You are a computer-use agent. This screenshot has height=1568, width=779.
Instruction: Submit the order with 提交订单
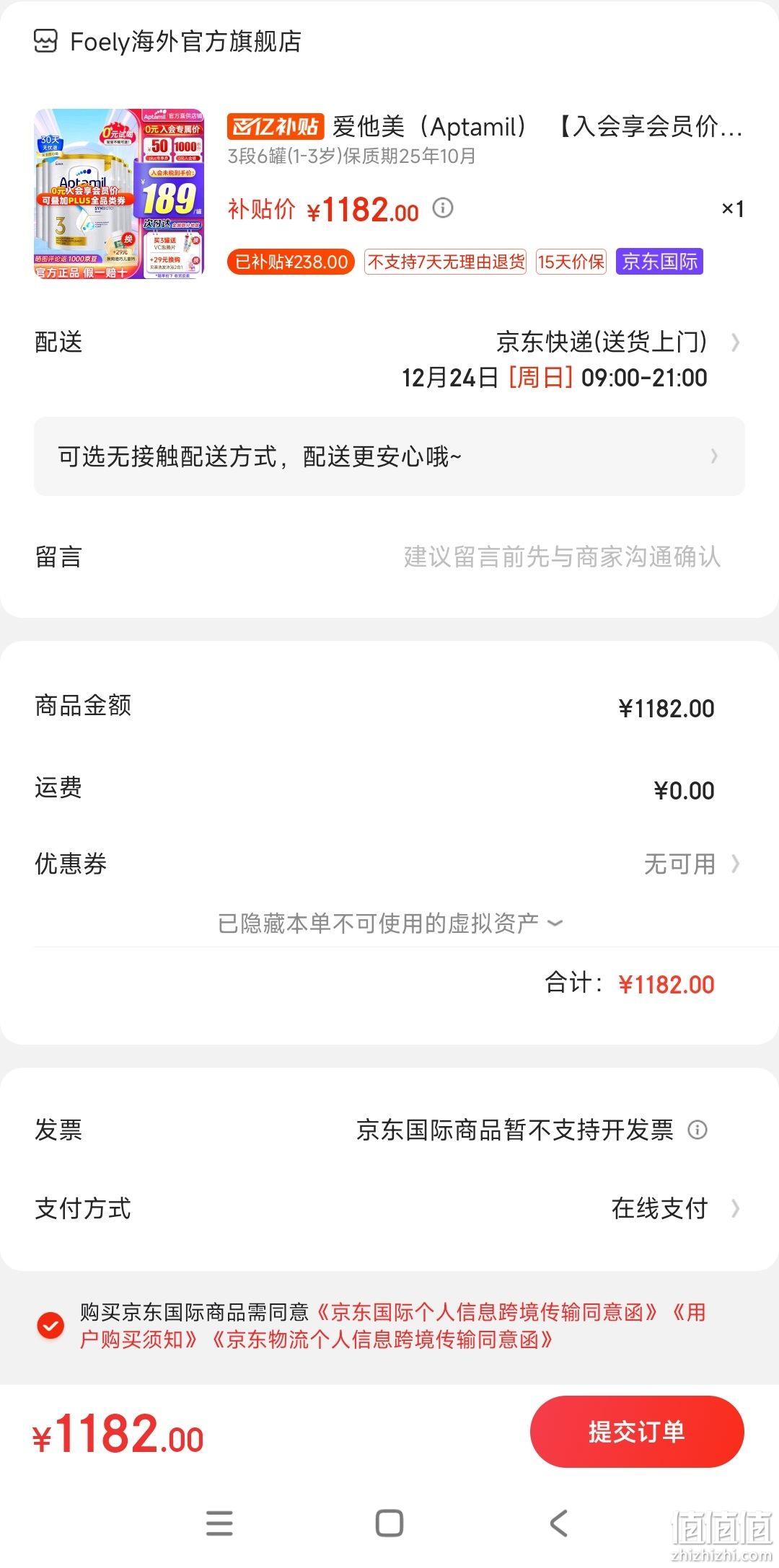(x=637, y=1432)
